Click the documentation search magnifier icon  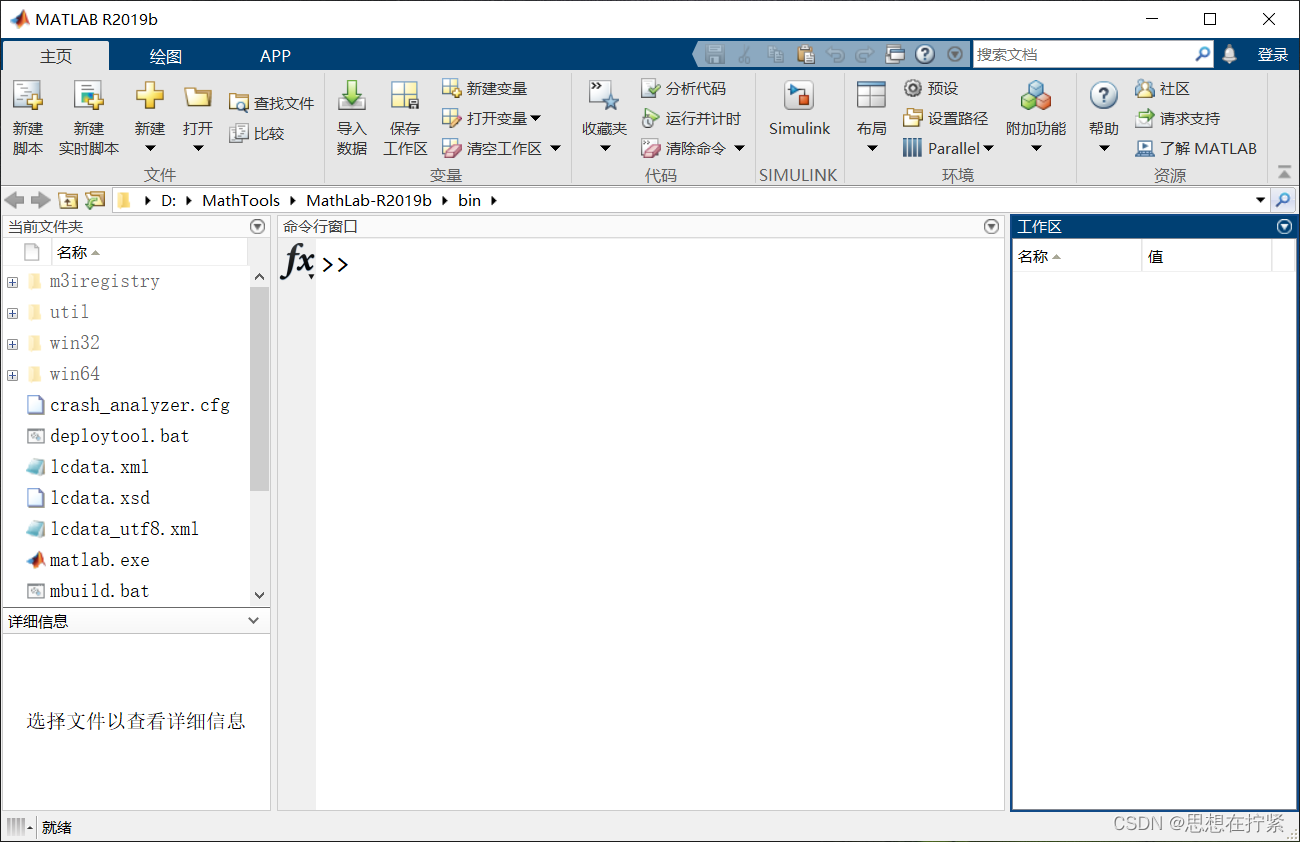[1203, 55]
